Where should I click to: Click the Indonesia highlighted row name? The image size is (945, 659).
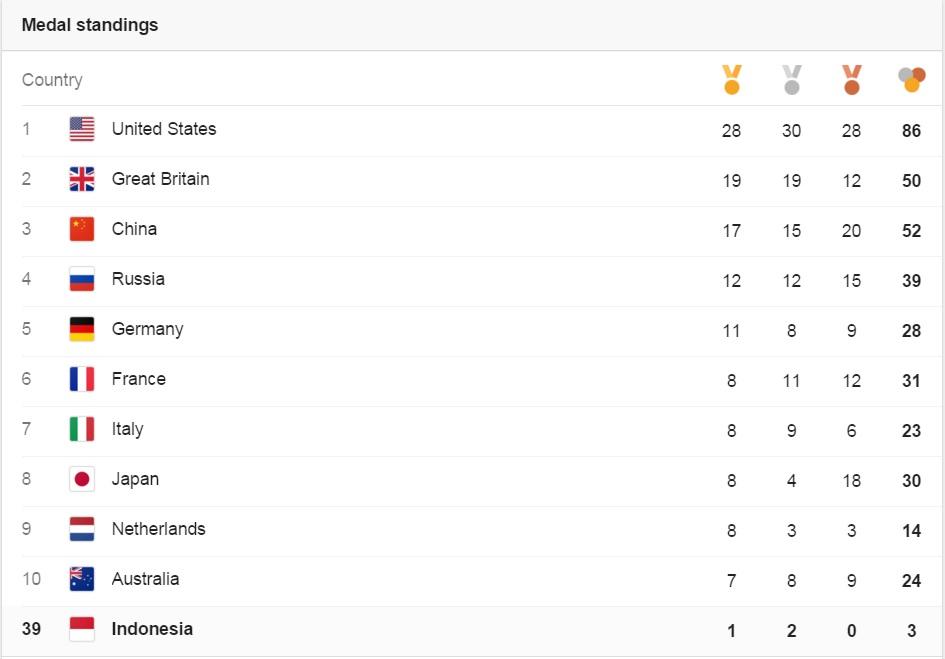[152, 629]
